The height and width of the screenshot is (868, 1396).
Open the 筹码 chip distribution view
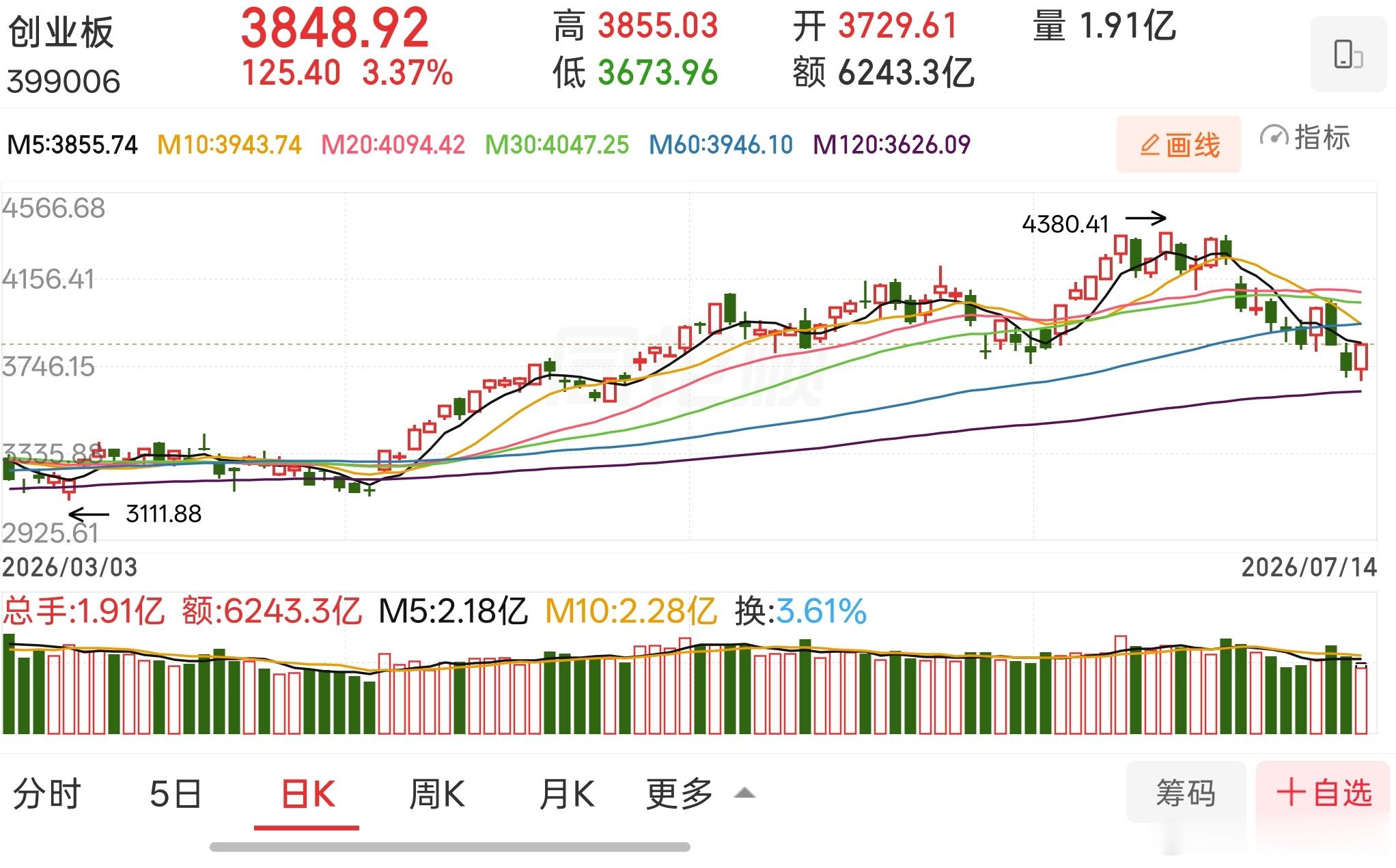click(1185, 793)
